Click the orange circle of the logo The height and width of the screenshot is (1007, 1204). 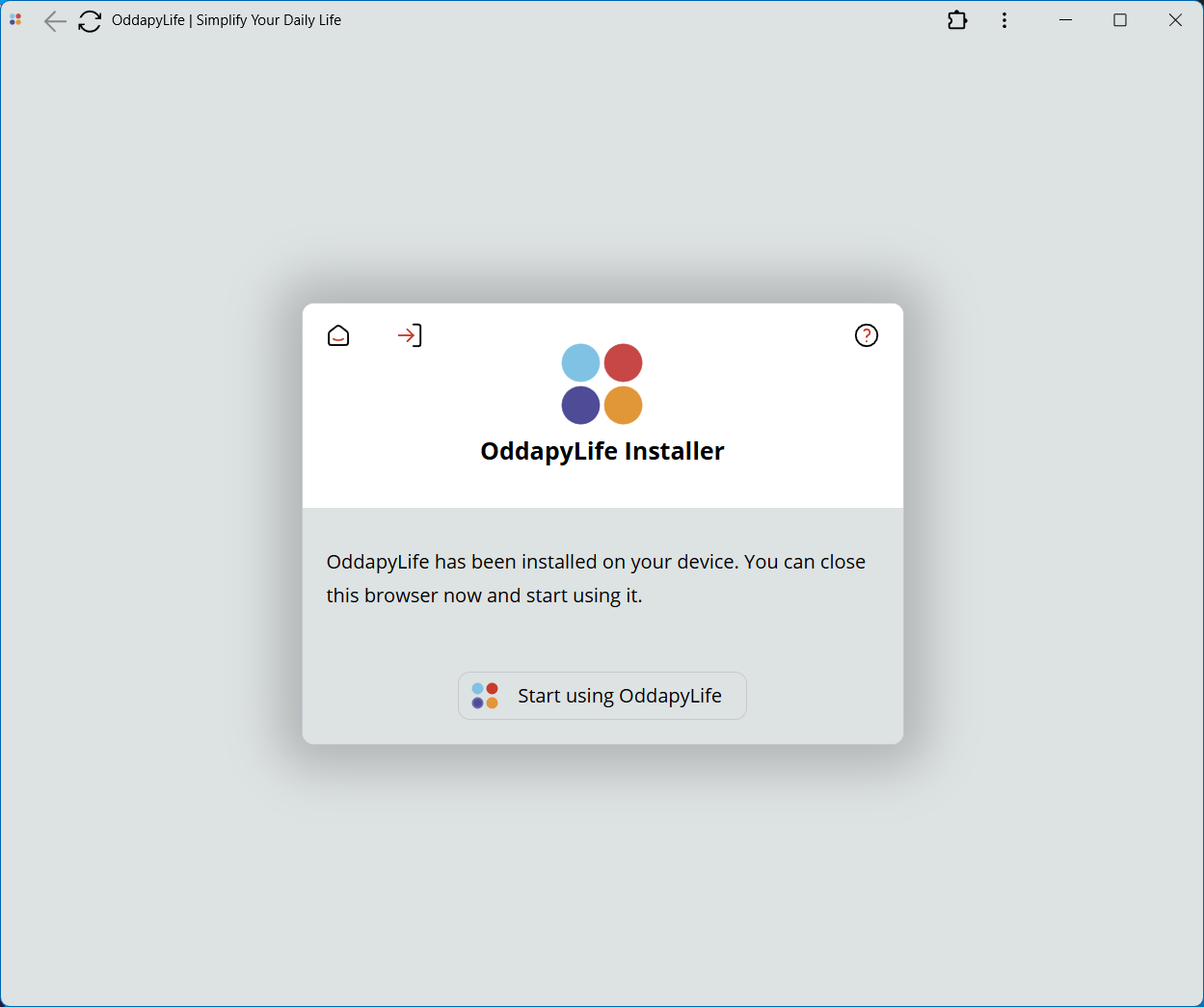pos(624,405)
